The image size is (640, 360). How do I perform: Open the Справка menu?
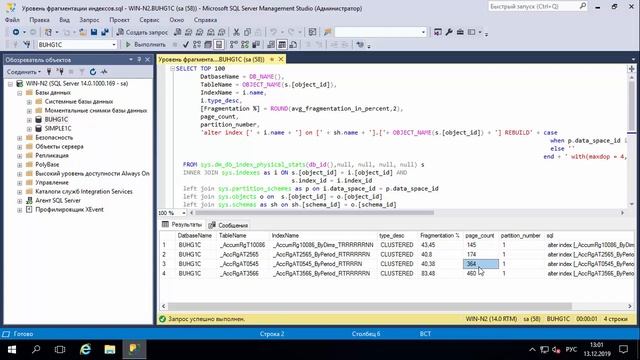point(205,20)
